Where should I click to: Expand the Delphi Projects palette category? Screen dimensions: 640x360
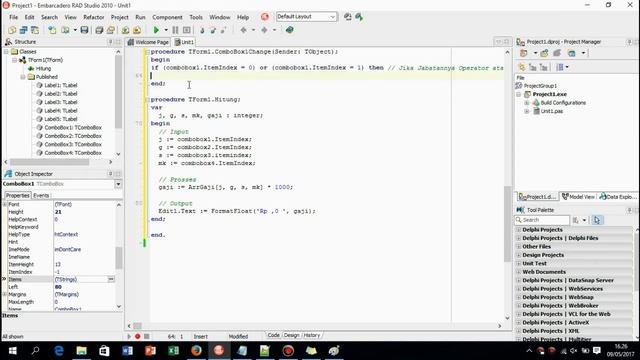coord(519,230)
